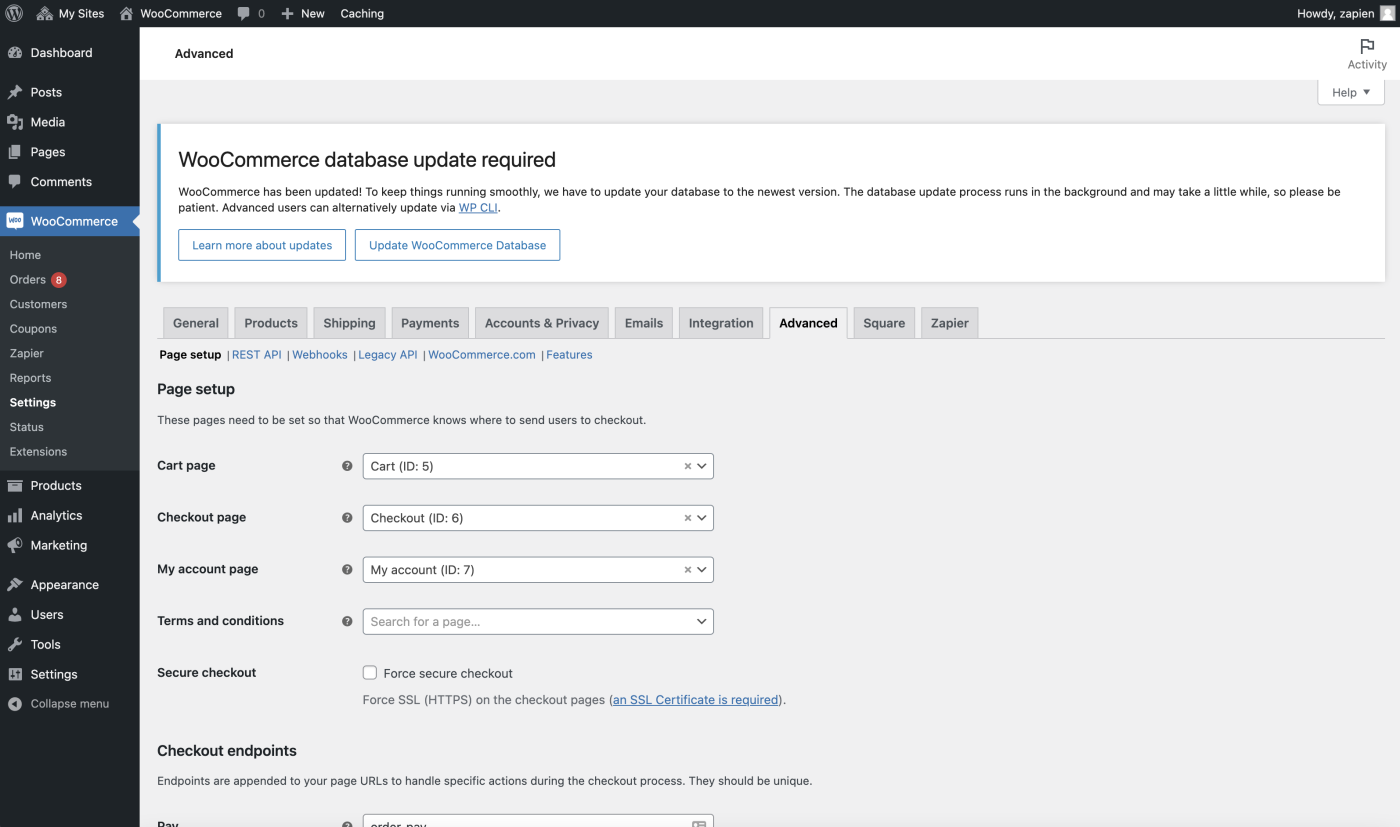This screenshot has height=827, width=1400.
Task: Clear the My account page selection
Action: 688,570
